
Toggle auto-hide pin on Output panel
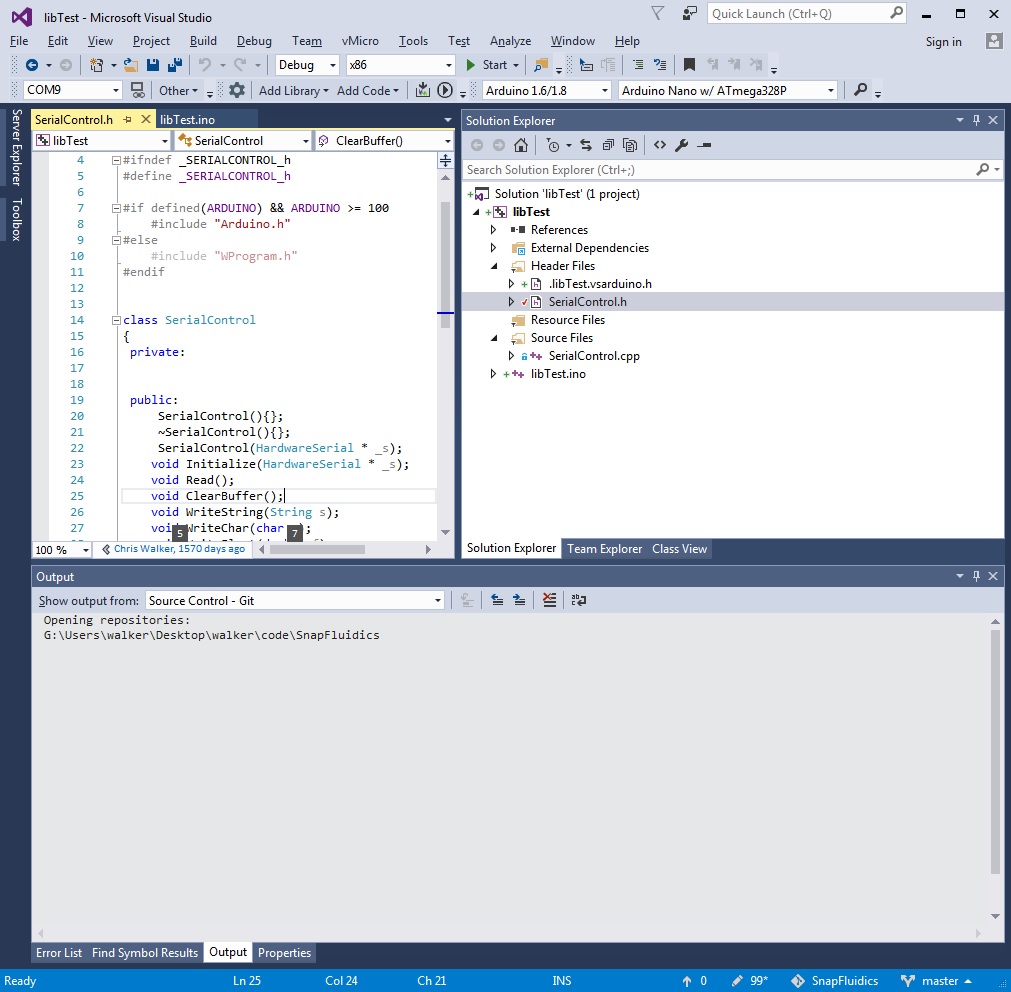click(x=976, y=576)
